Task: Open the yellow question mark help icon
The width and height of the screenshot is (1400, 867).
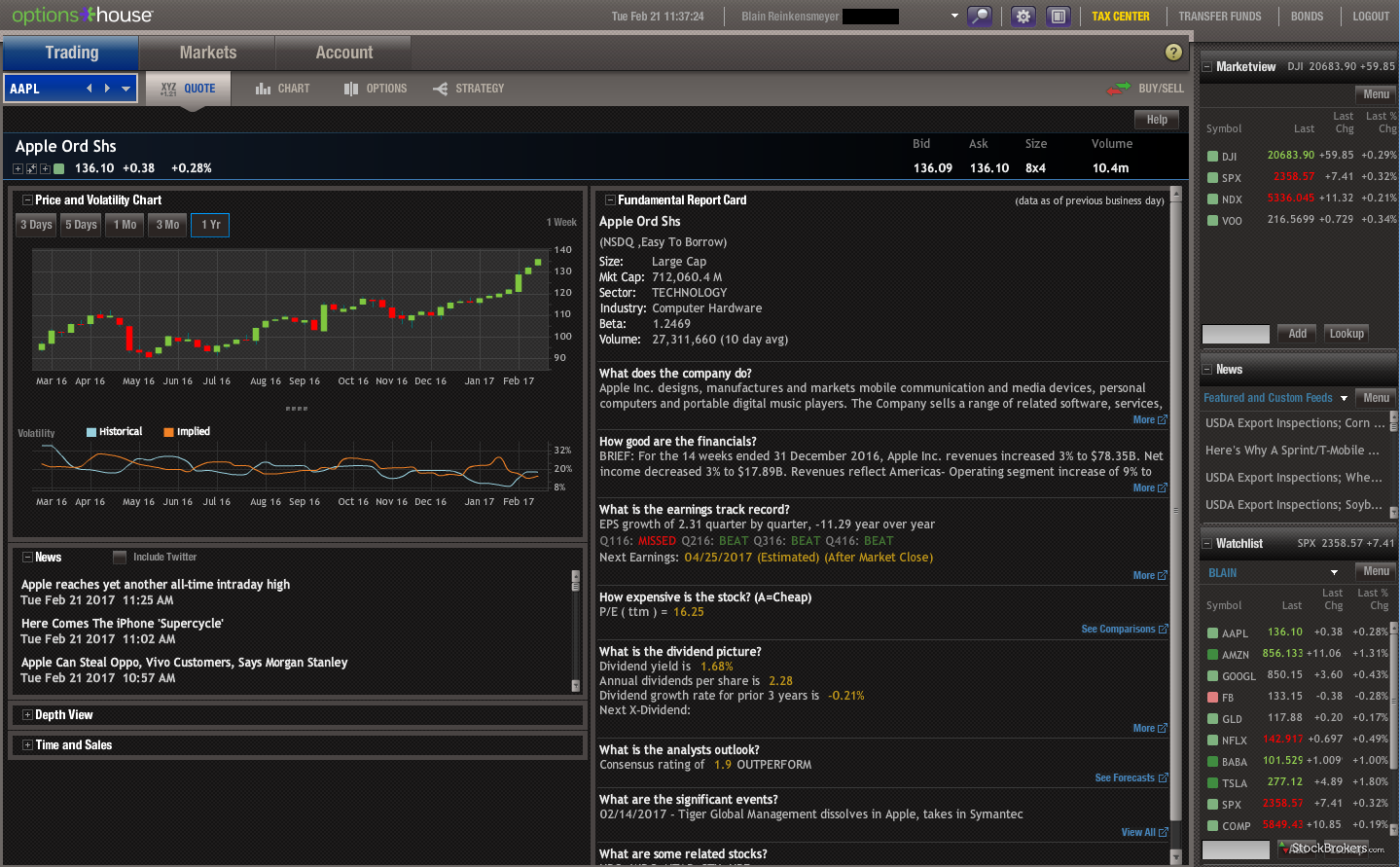Action: 1174,53
